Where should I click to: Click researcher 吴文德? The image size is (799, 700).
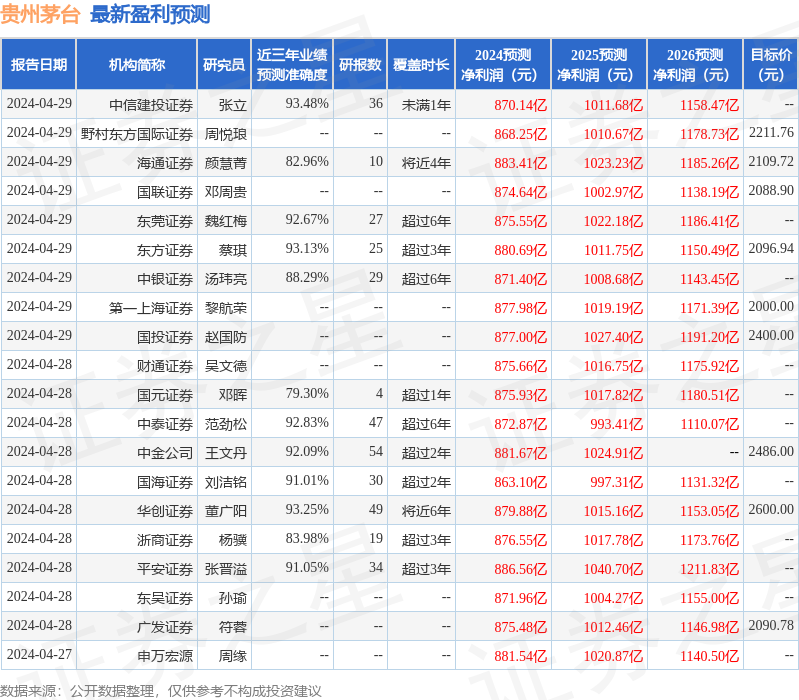point(226,366)
